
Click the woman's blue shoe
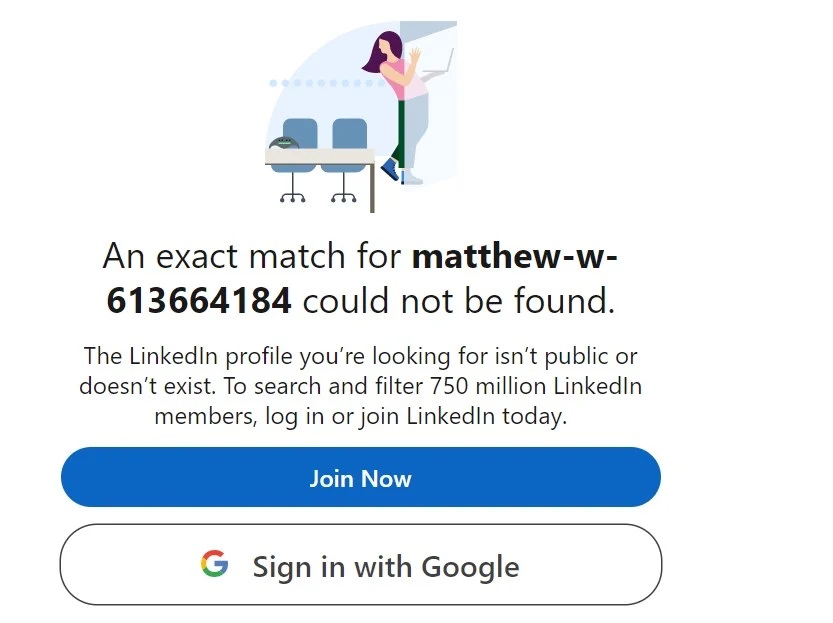390,169
